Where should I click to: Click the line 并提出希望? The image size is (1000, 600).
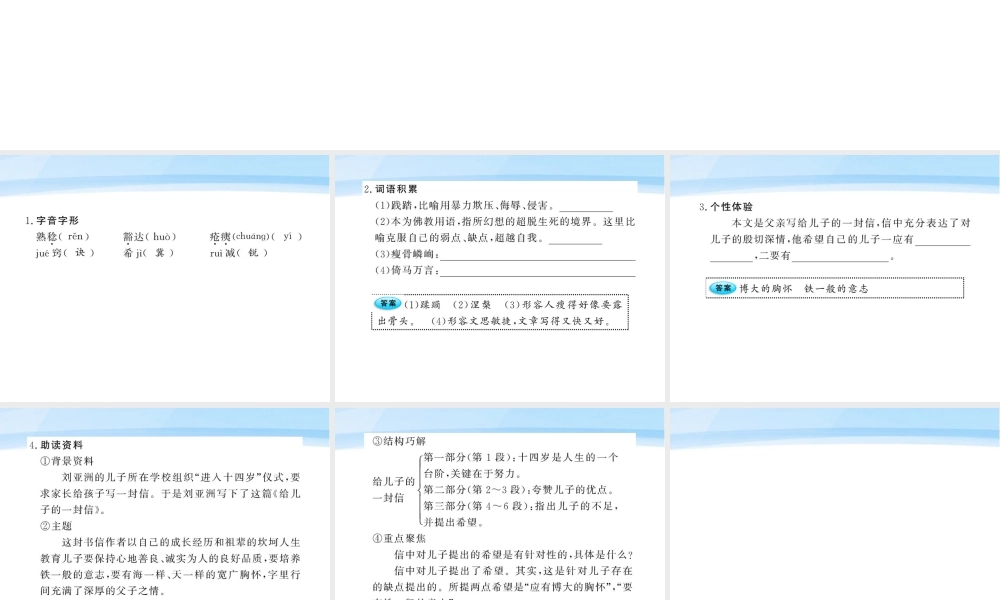point(455,522)
